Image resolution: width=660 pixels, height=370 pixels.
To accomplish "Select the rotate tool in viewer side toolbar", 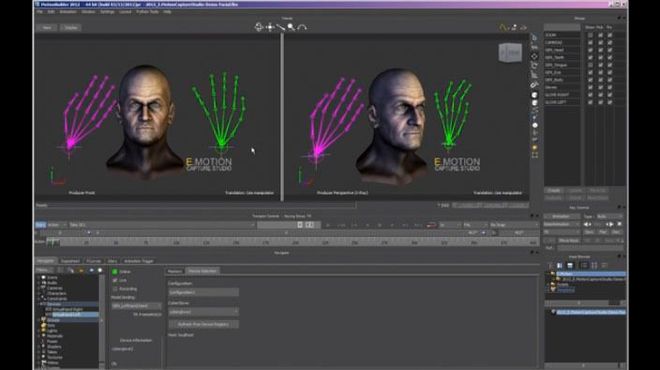I will 534,65.
